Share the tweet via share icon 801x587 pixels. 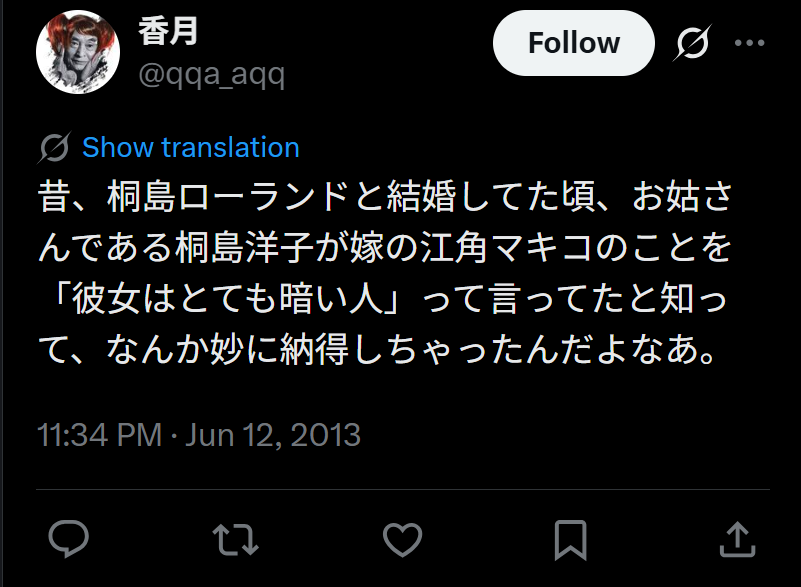736,539
